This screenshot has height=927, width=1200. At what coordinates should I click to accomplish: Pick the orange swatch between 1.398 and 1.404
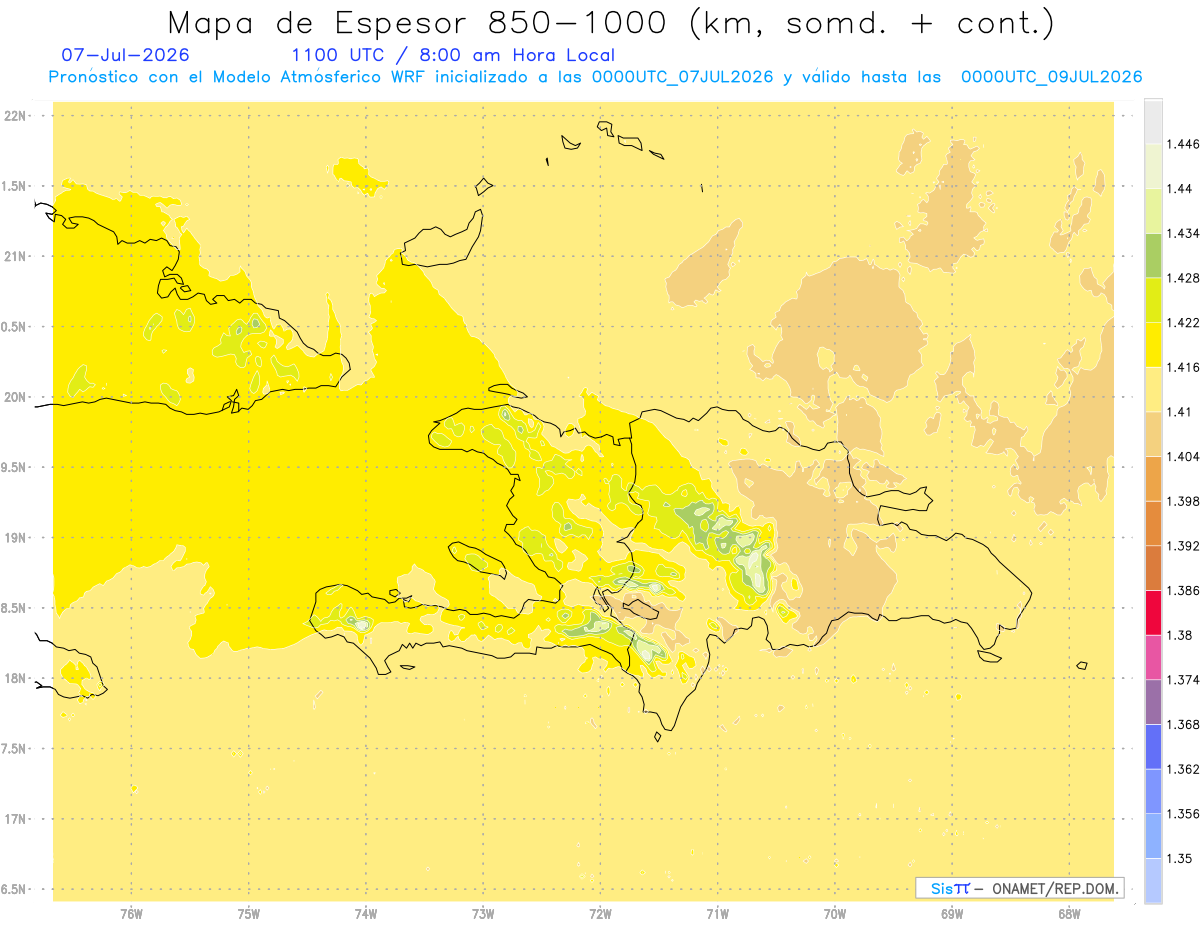click(1153, 479)
